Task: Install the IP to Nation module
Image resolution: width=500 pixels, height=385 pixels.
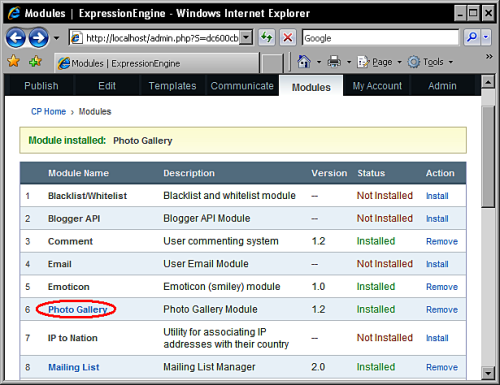Action: click(437, 338)
